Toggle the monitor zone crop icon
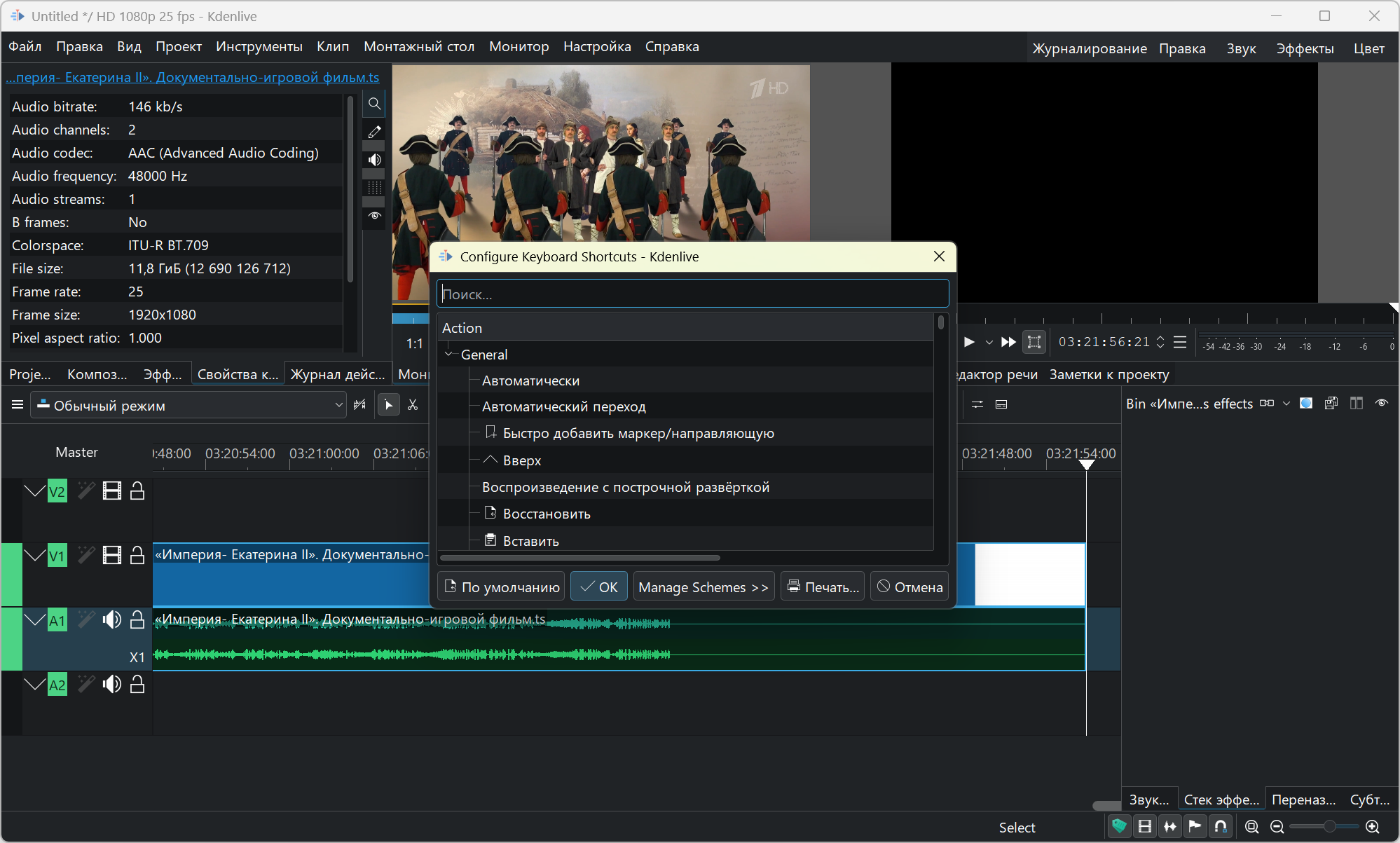 1034,342
